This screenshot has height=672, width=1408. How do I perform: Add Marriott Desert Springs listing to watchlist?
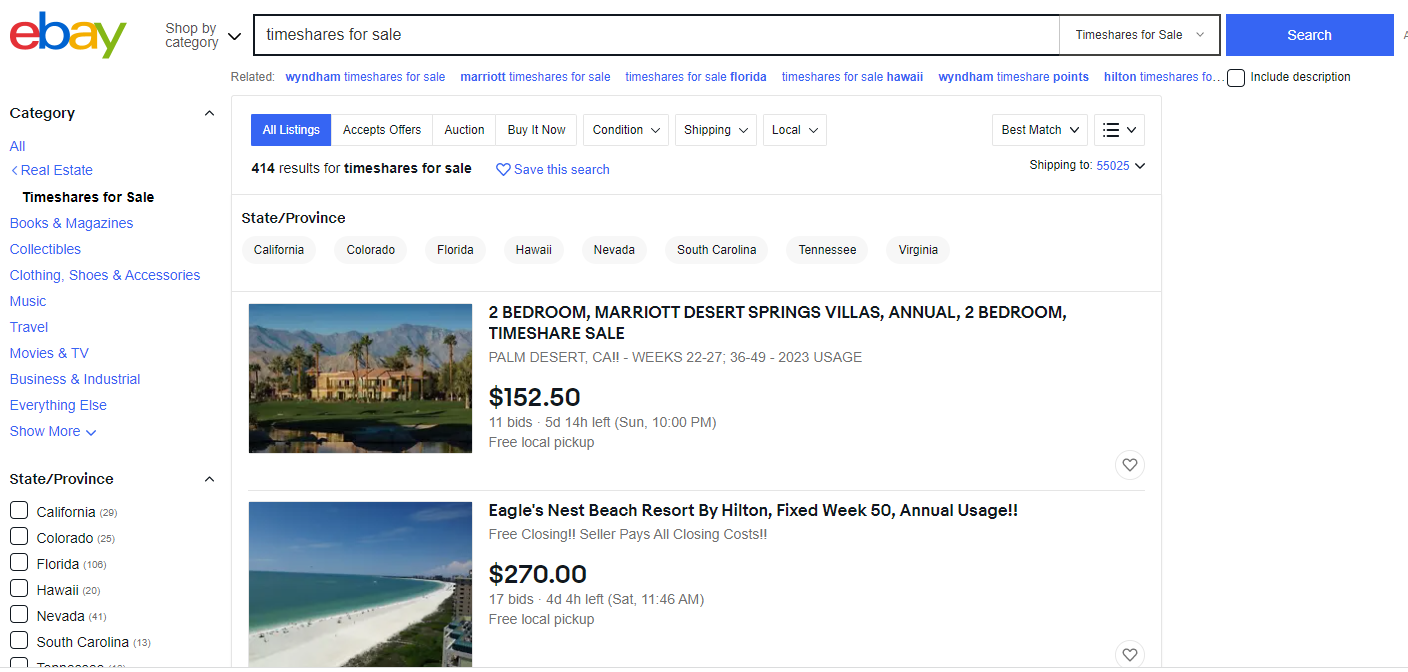(x=1129, y=465)
